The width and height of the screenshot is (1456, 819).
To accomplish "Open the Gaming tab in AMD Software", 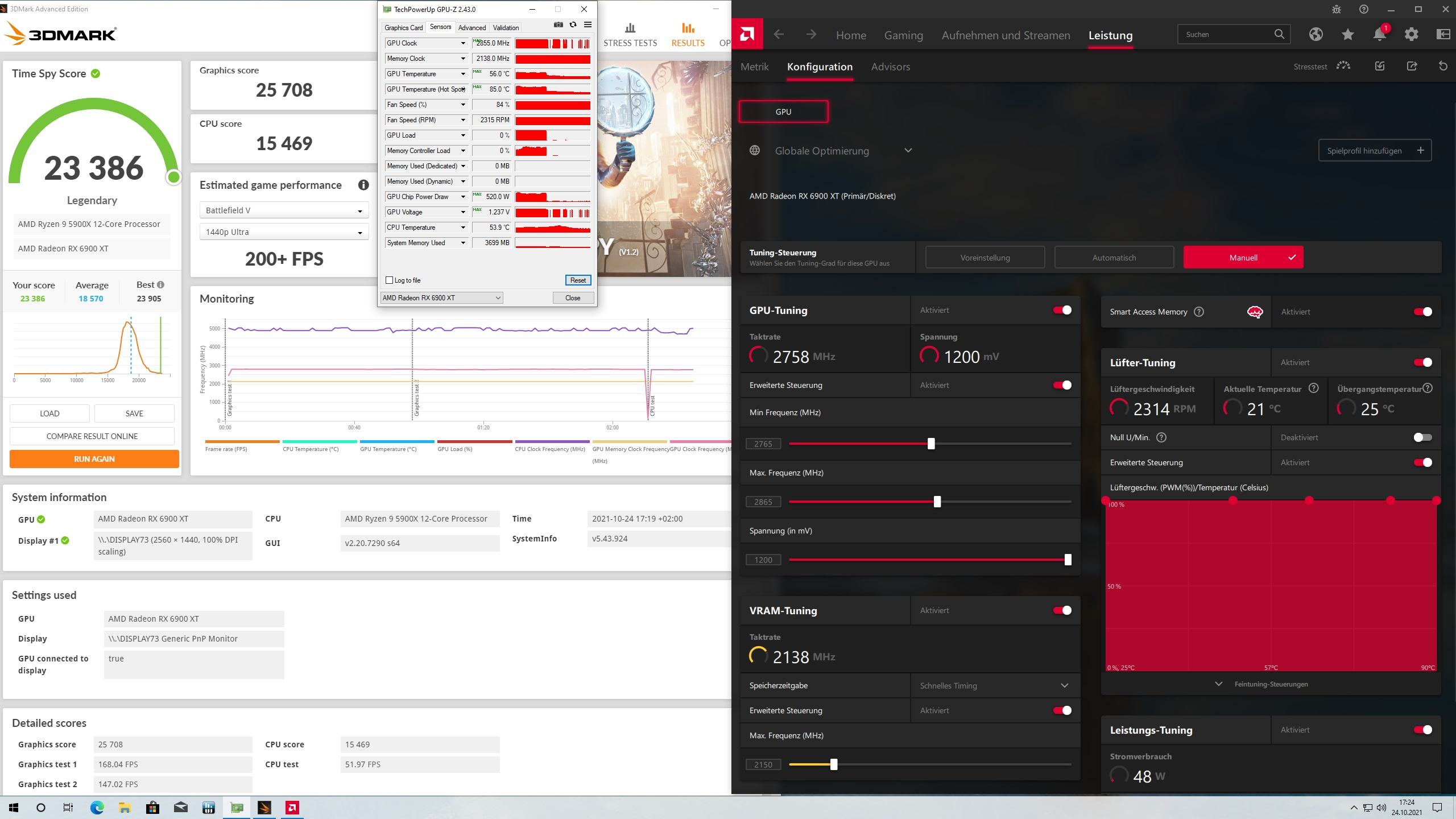I will tap(903, 35).
